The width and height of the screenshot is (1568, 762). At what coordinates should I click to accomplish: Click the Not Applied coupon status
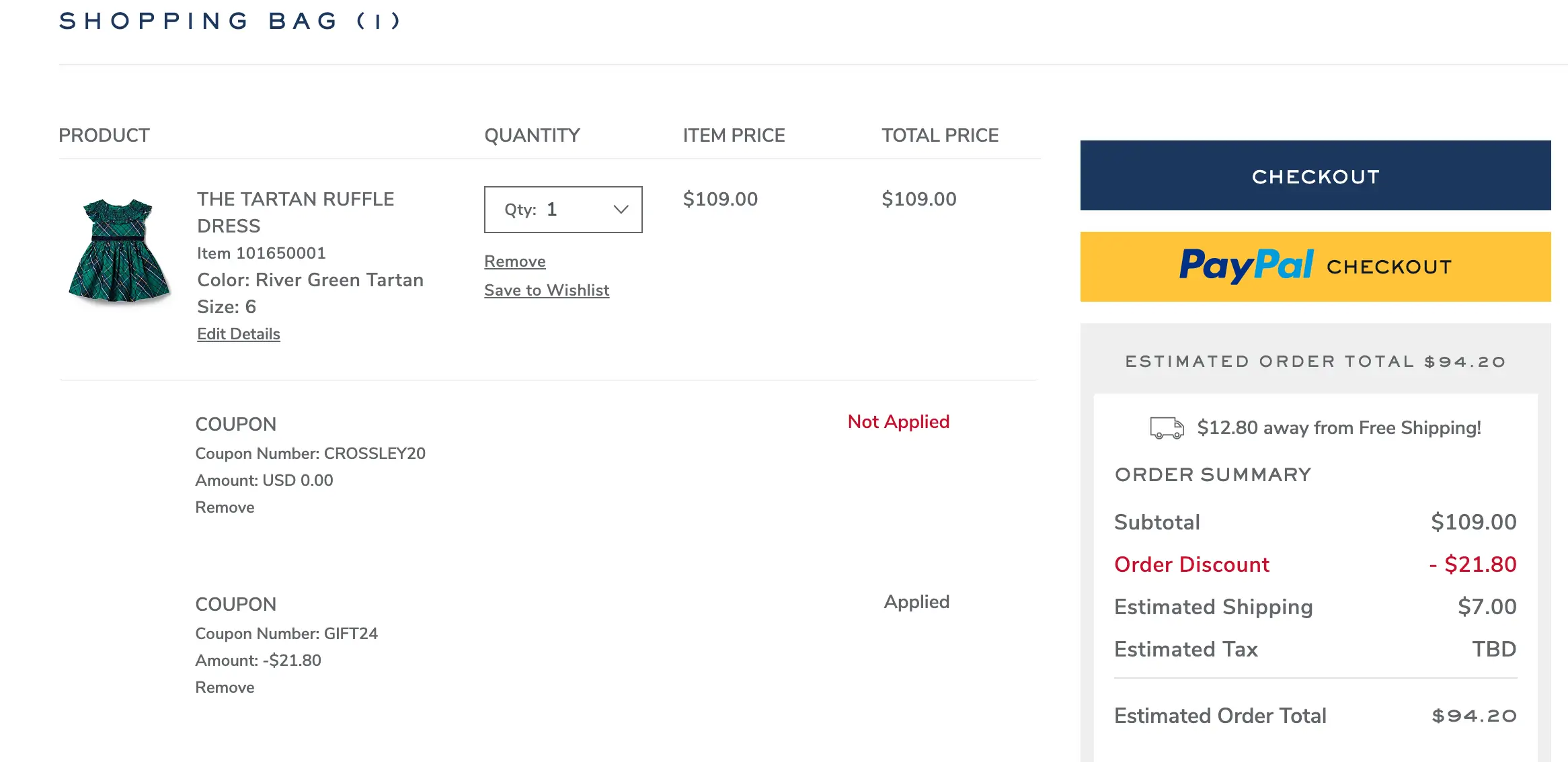pos(898,422)
